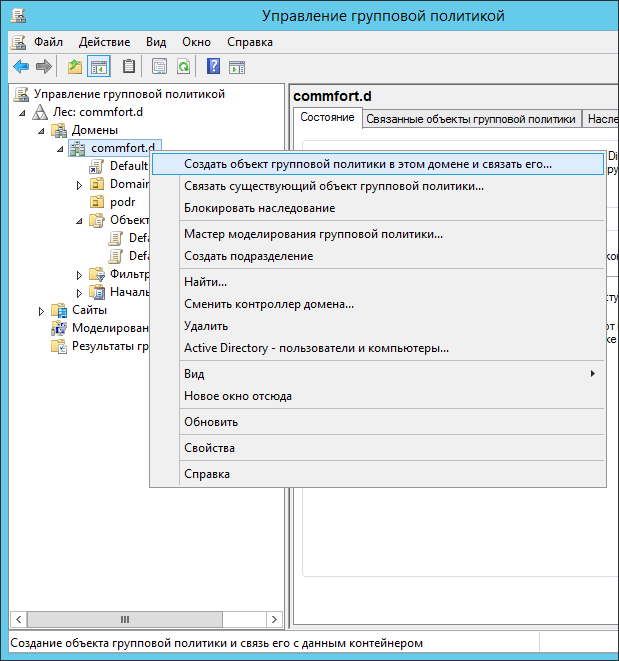Choose Блокировать наследование in context menu
This screenshot has width=619, height=661.
click(x=259, y=208)
